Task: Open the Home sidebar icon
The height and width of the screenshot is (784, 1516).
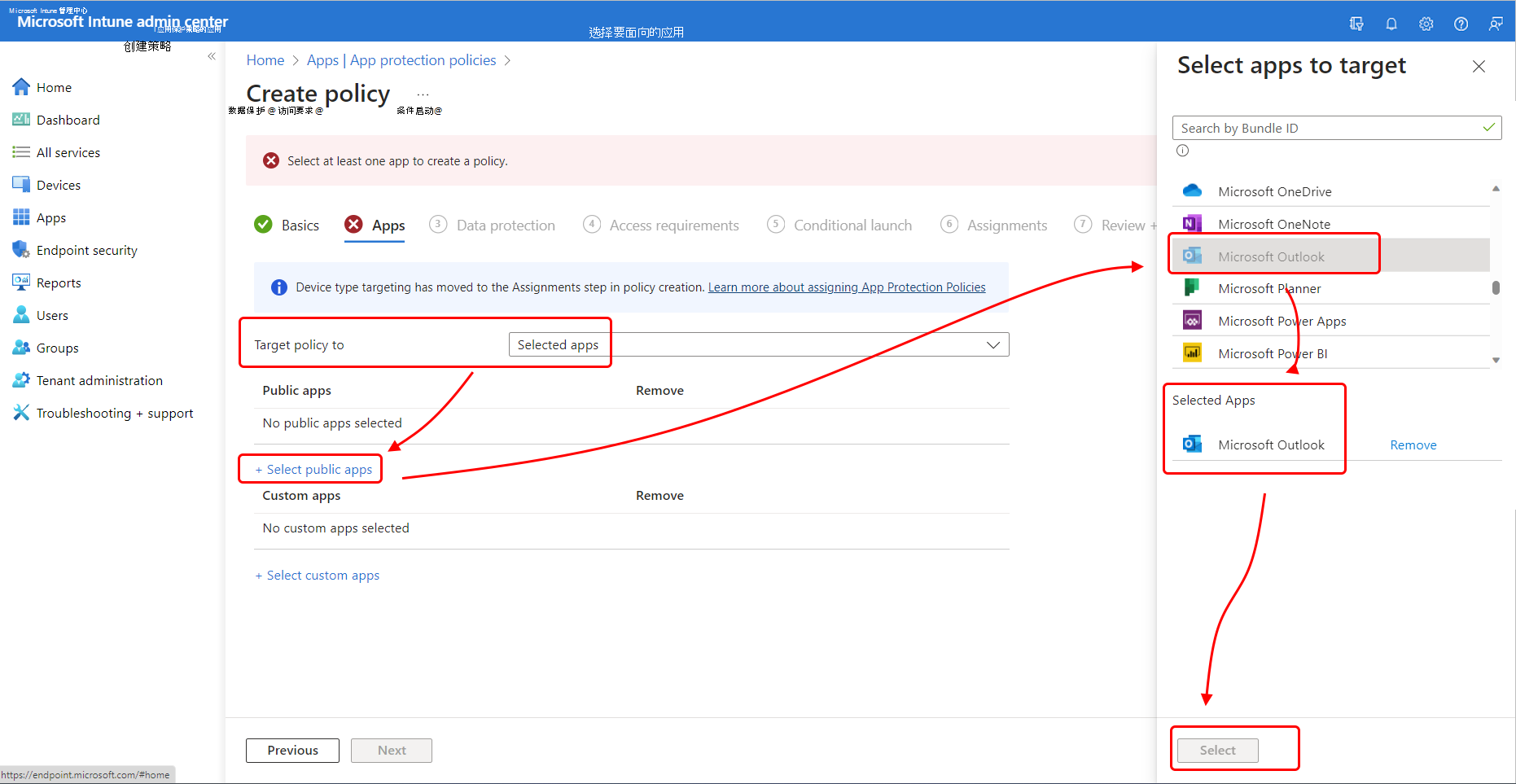Action: [21, 87]
